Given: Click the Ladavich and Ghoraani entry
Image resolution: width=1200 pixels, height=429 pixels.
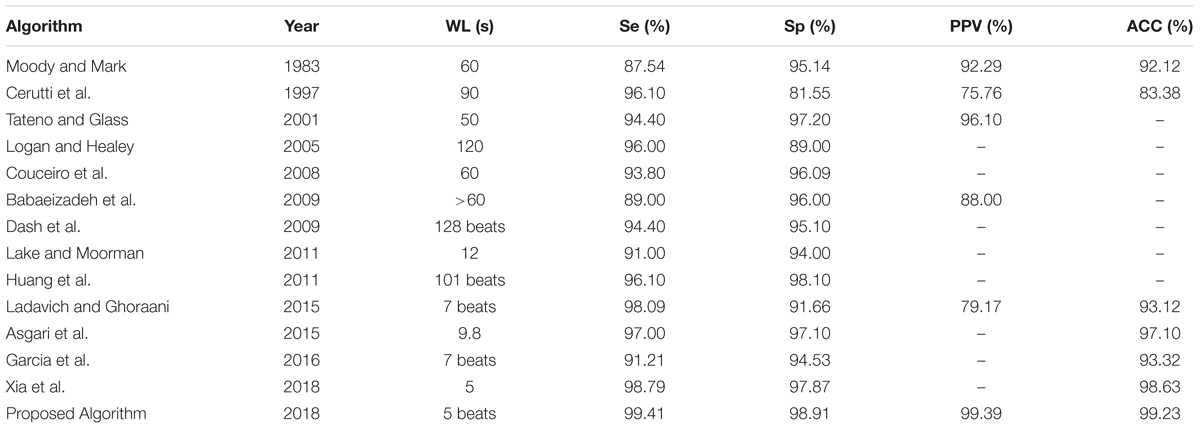Looking at the screenshot, I should coord(72,307).
